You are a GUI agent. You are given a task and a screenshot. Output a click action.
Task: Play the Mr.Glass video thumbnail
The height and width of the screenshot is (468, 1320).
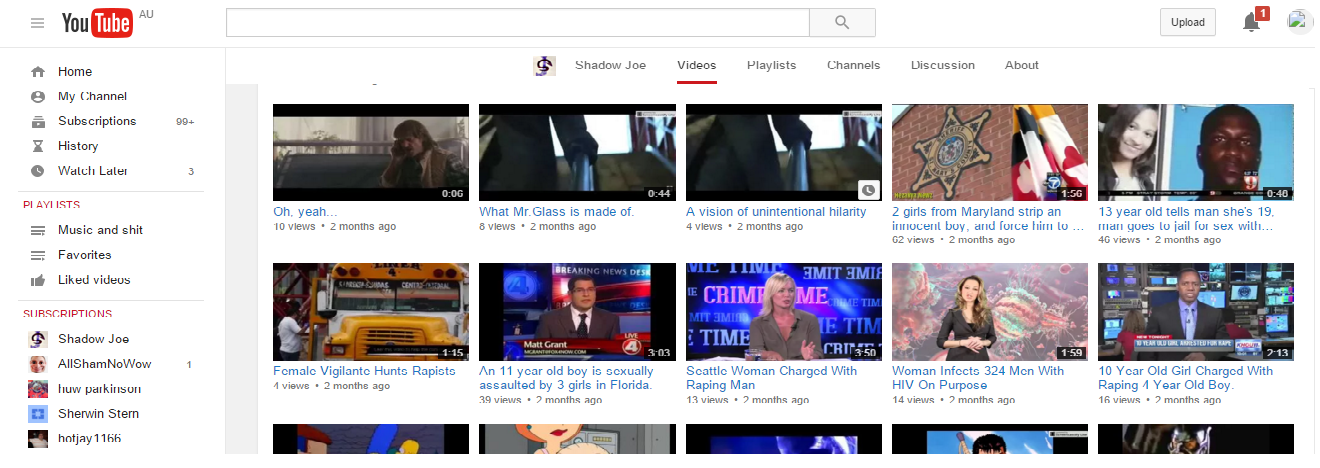(577, 153)
